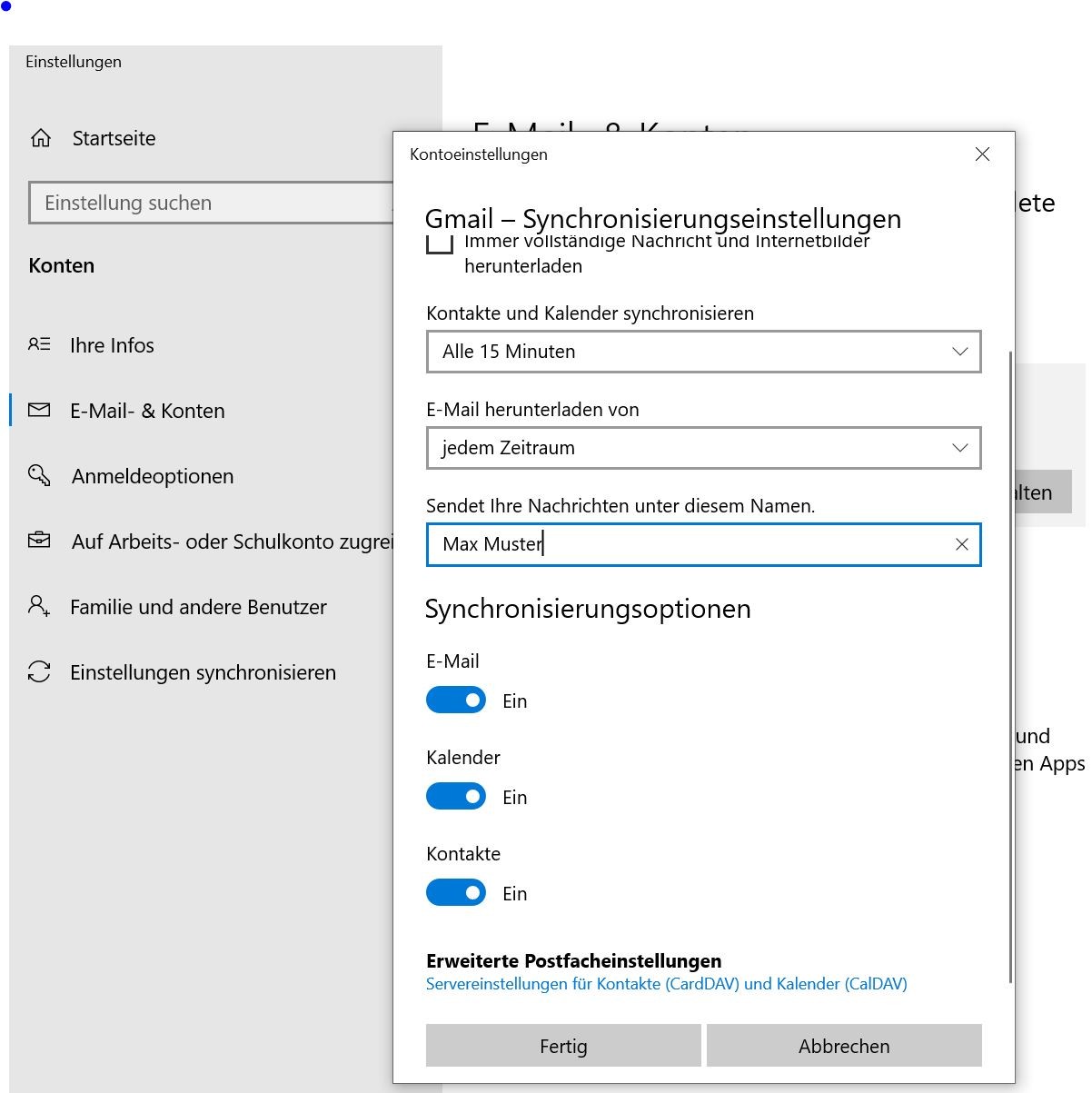Go to Einstellungen synchronisieren page

pos(203,672)
